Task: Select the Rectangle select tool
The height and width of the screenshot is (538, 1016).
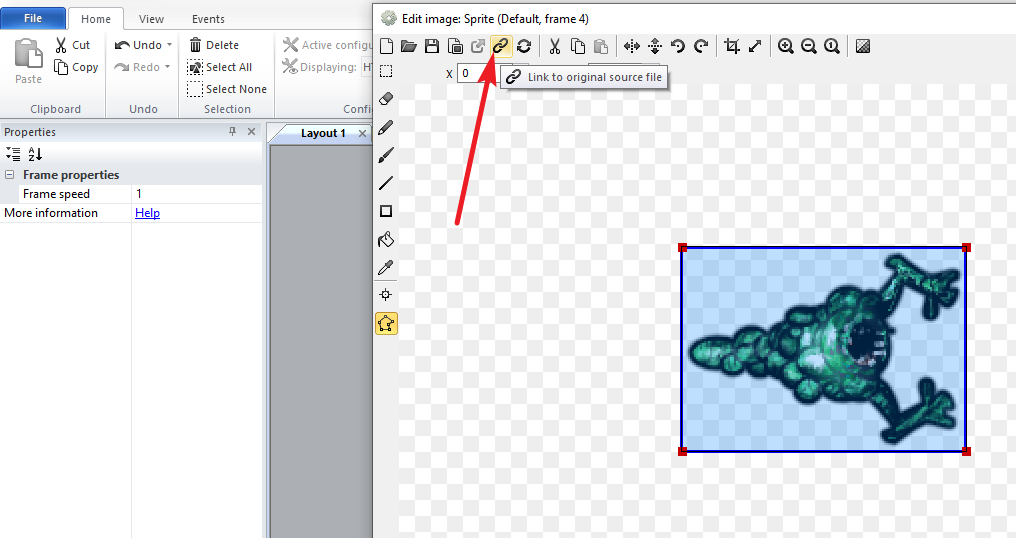Action: (386, 71)
